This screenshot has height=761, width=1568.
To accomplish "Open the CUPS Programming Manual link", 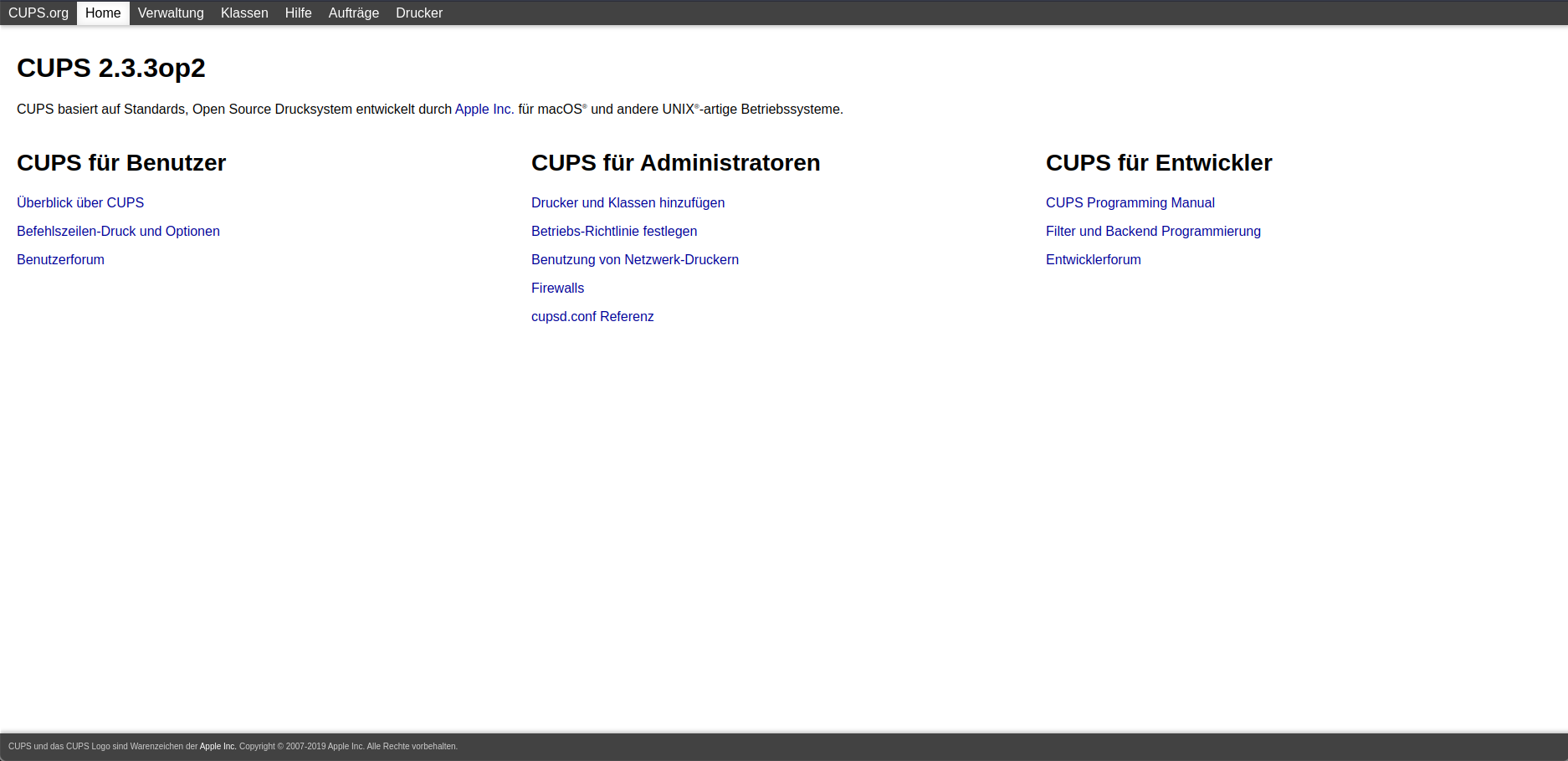I will click(x=1130, y=203).
